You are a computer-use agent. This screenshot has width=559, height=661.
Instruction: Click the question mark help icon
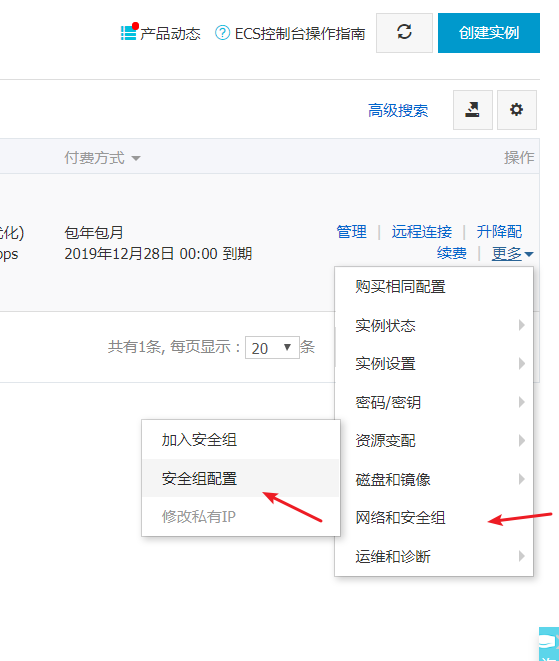(x=222, y=32)
